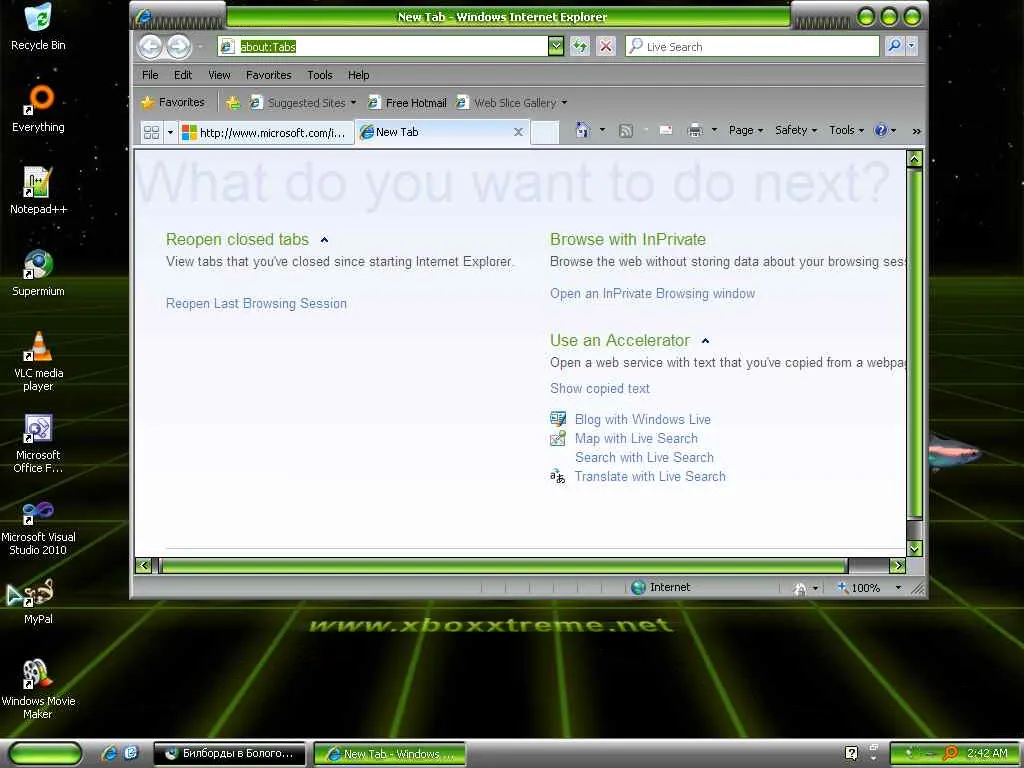1024x768 pixels.
Task: Open the zoom level 100% dropdown
Action: (898, 588)
